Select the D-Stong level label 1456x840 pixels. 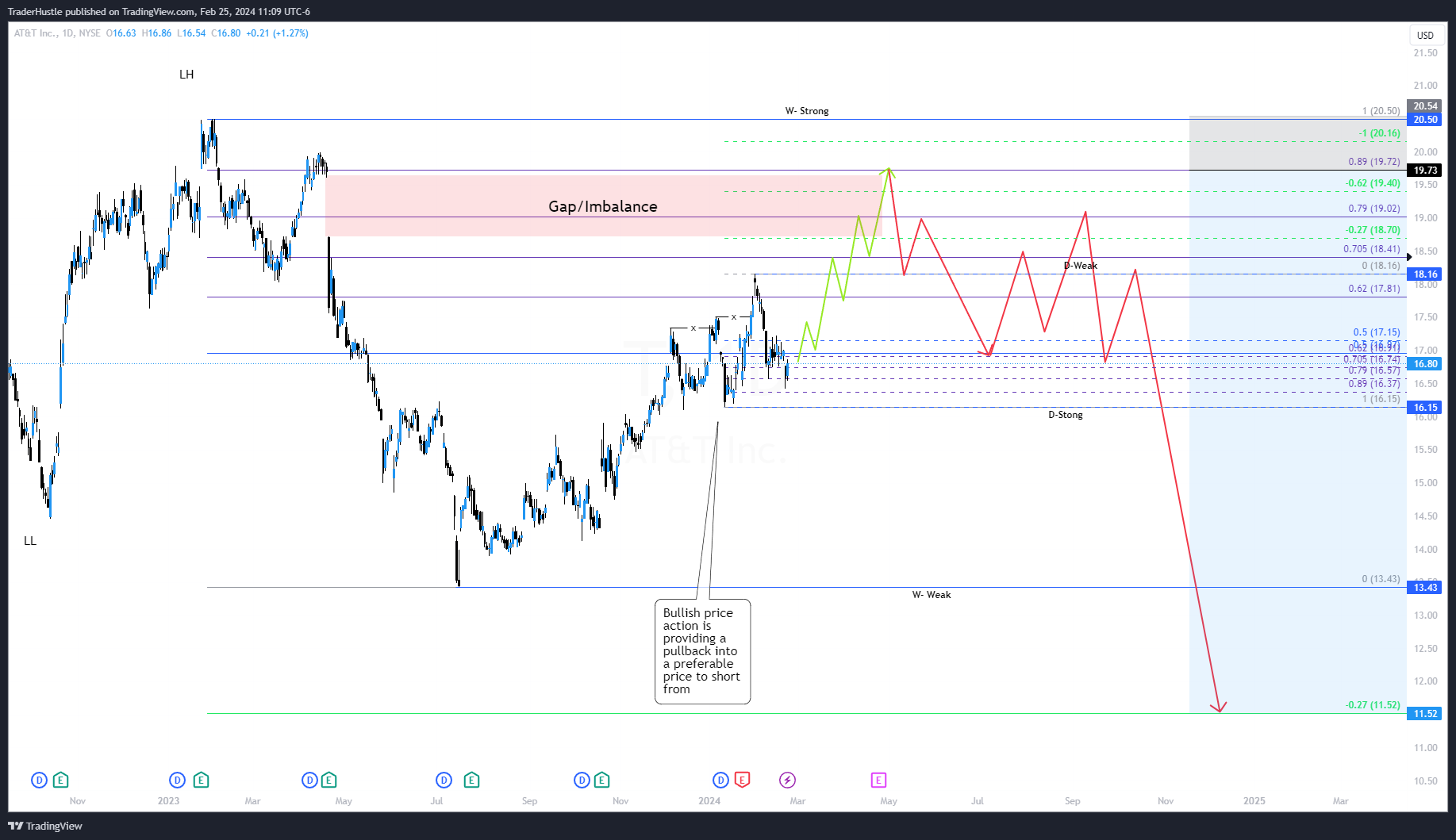pos(1066,415)
